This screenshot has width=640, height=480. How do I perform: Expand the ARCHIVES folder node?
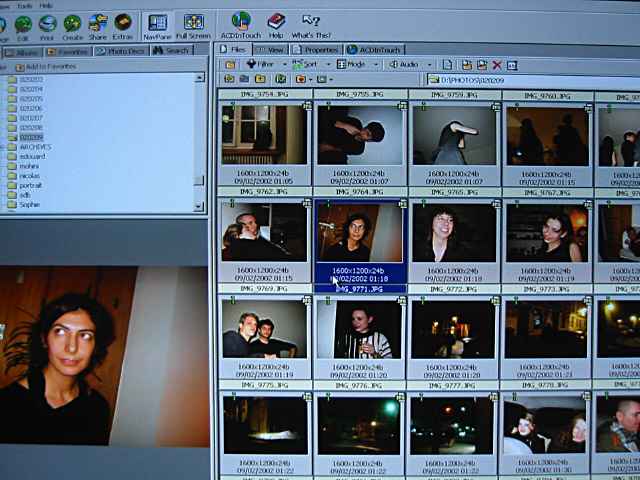(x=2, y=147)
